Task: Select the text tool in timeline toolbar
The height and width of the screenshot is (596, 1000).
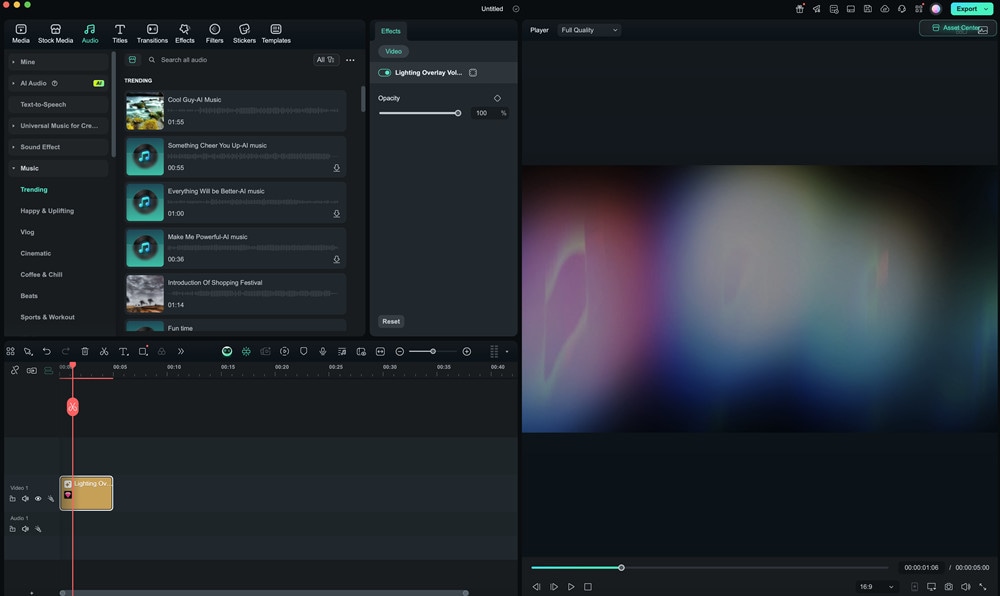Action: [x=124, y=351]
